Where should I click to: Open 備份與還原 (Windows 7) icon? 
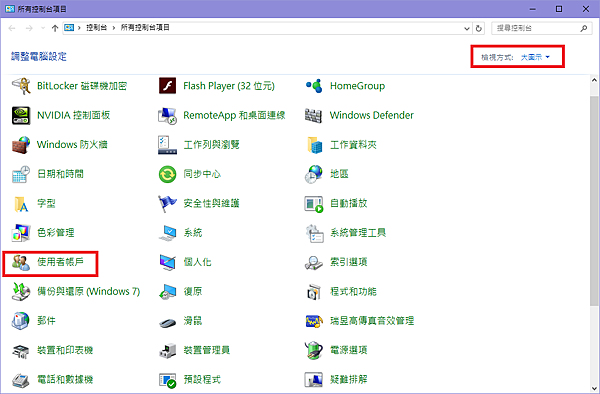pos(21,291)
